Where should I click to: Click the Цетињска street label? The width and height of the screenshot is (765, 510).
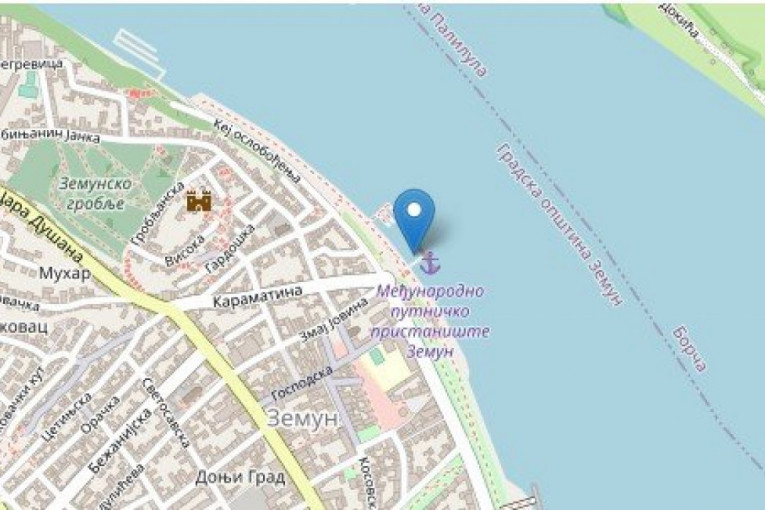click(67, 417)
